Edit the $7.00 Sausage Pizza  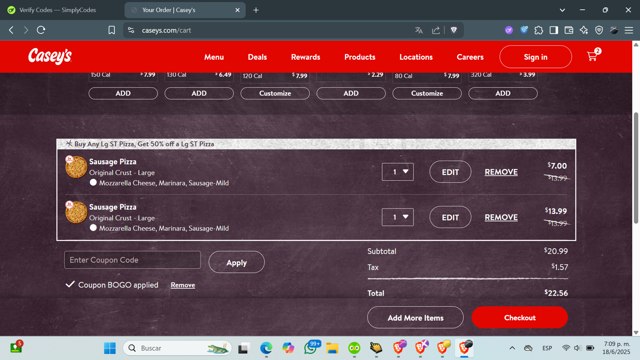click(450, 172)
